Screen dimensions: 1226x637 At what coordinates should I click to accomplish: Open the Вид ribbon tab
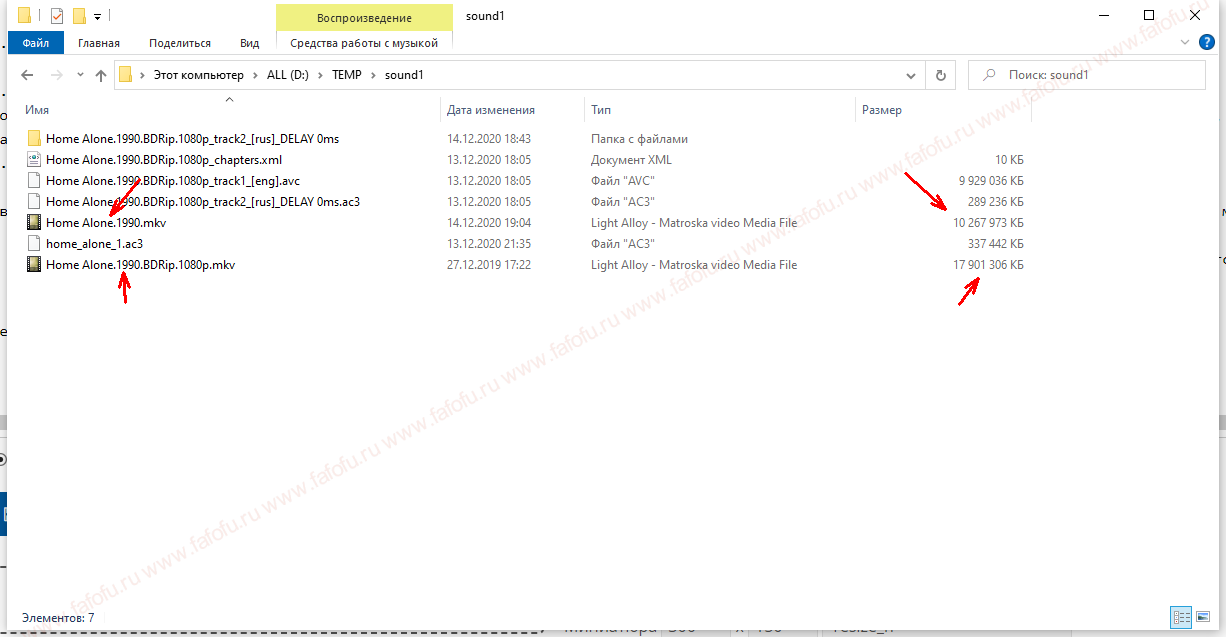tap(250, 43)
